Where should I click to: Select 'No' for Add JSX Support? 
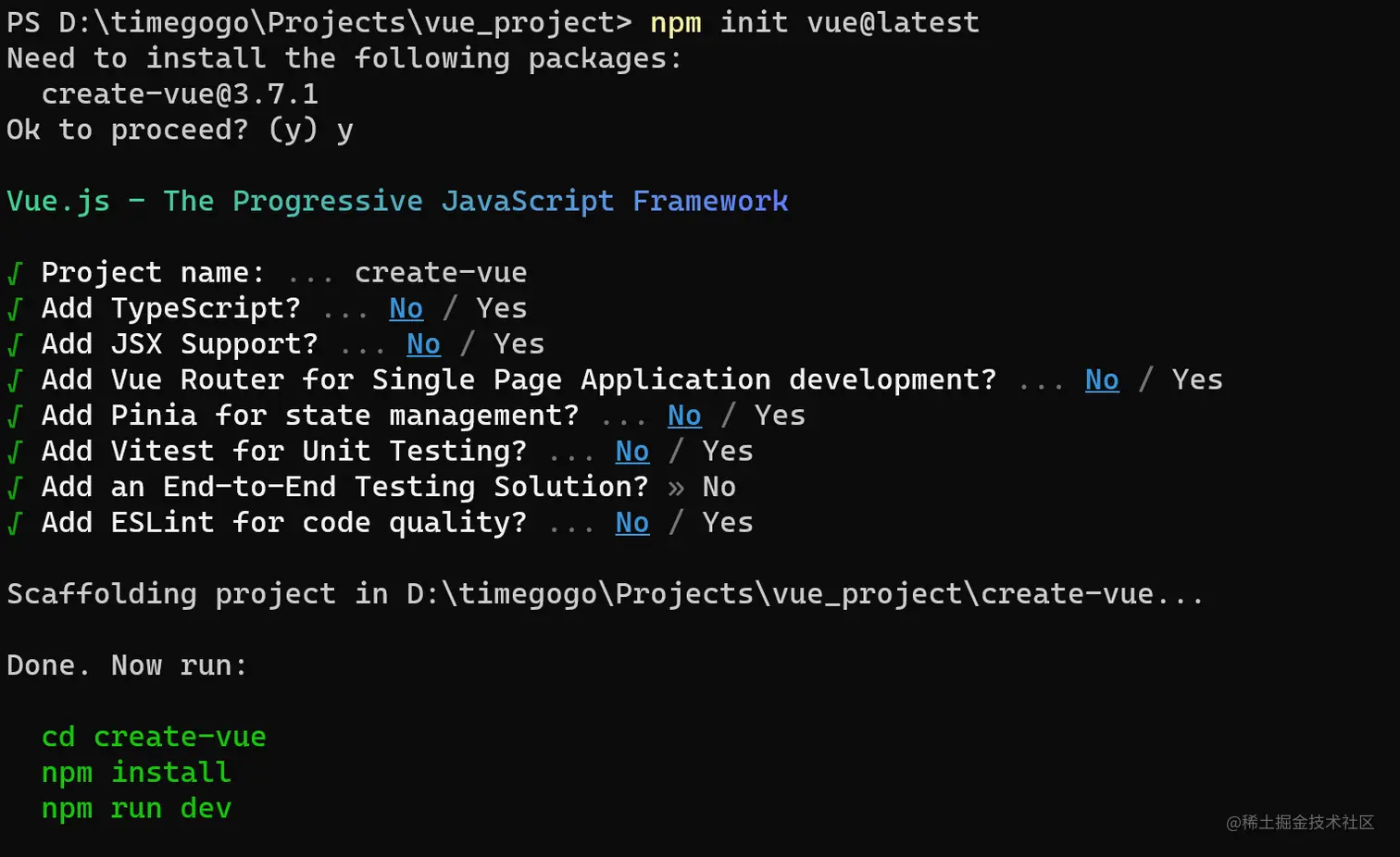tap(424, 343)
